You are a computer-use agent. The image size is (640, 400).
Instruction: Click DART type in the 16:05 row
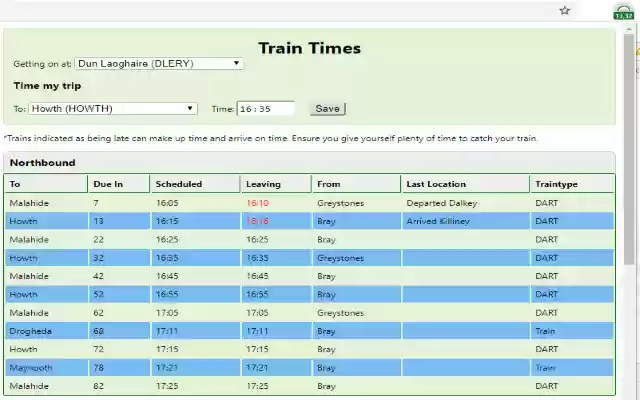(x=547, y=203)
